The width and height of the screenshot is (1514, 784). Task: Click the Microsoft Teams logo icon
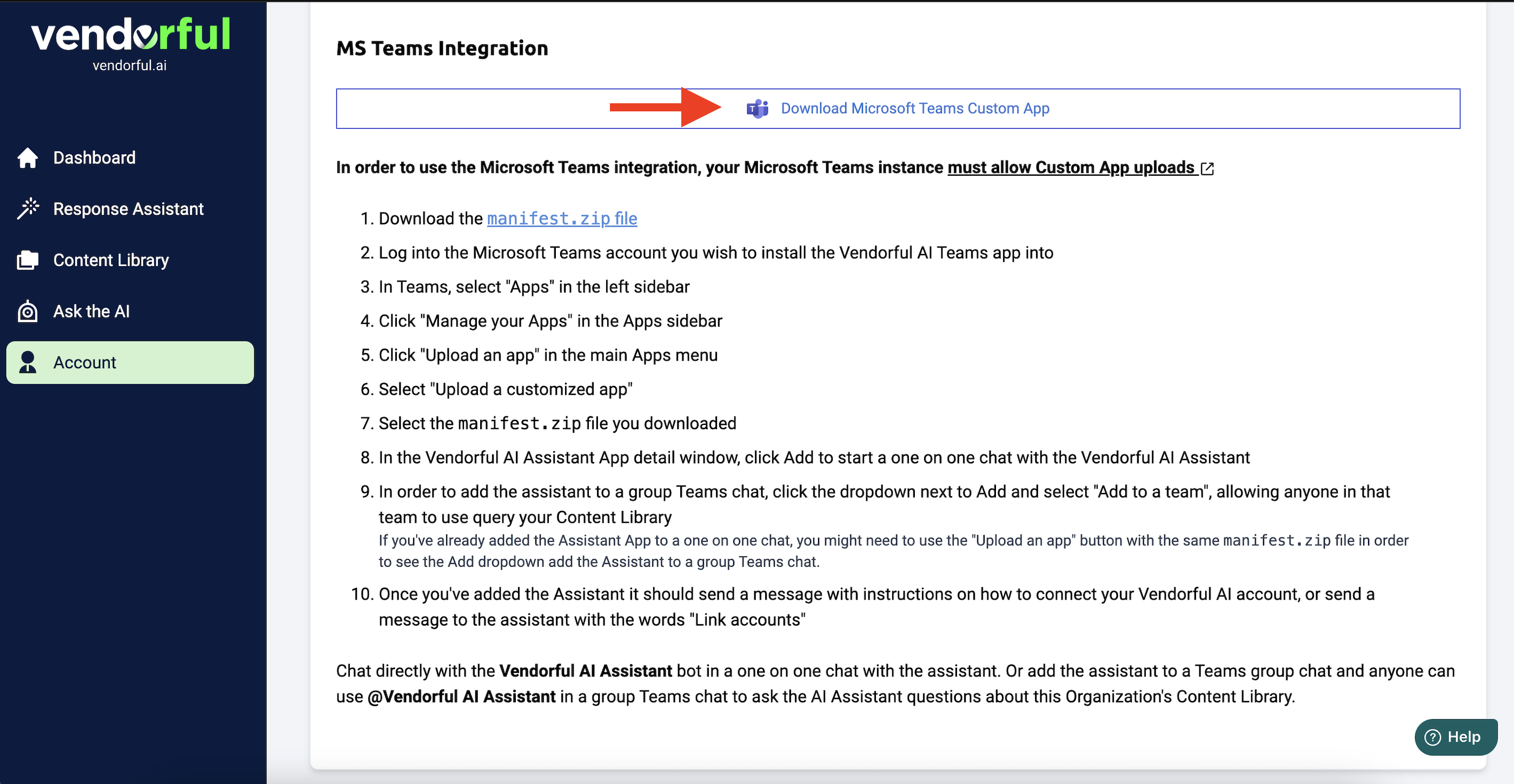[757, 108]
